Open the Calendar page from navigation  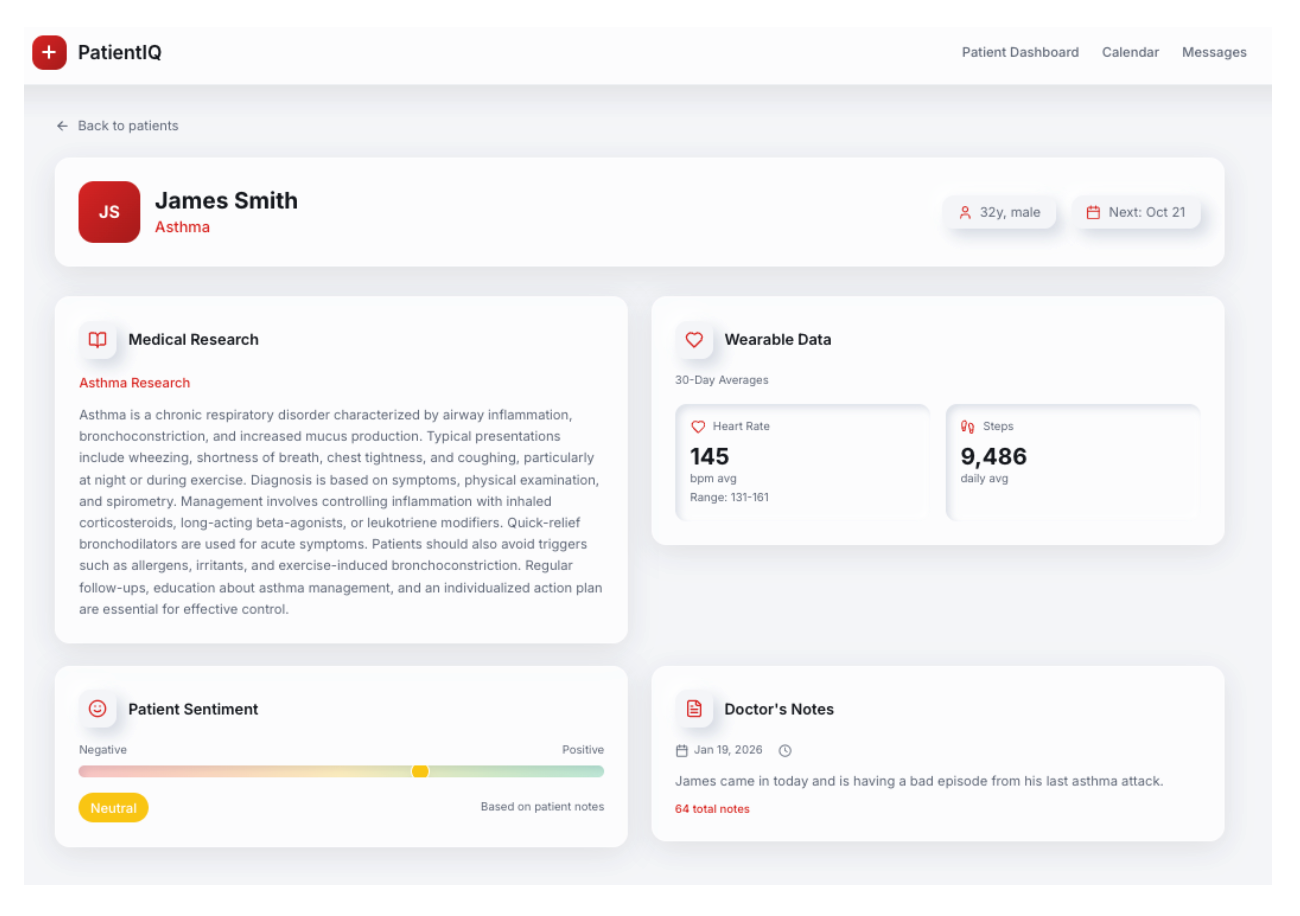pos(1130,52)
